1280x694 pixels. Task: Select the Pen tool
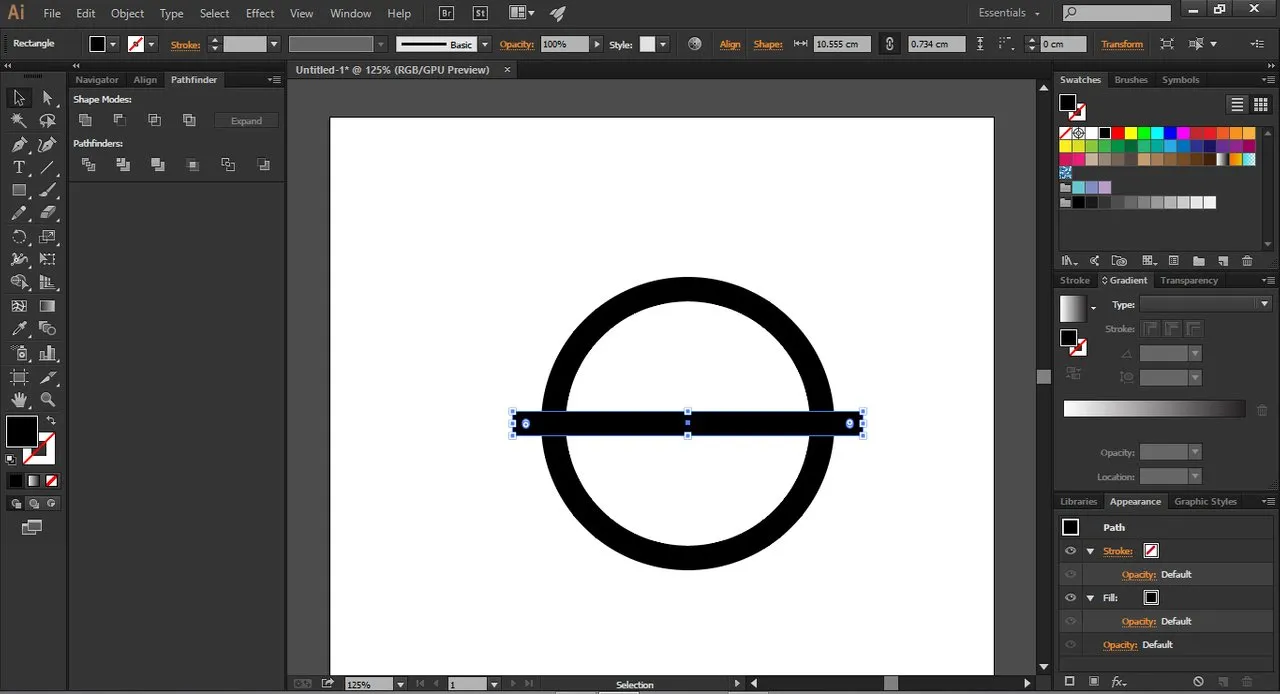pyautogui.click(x=19, y=144)
